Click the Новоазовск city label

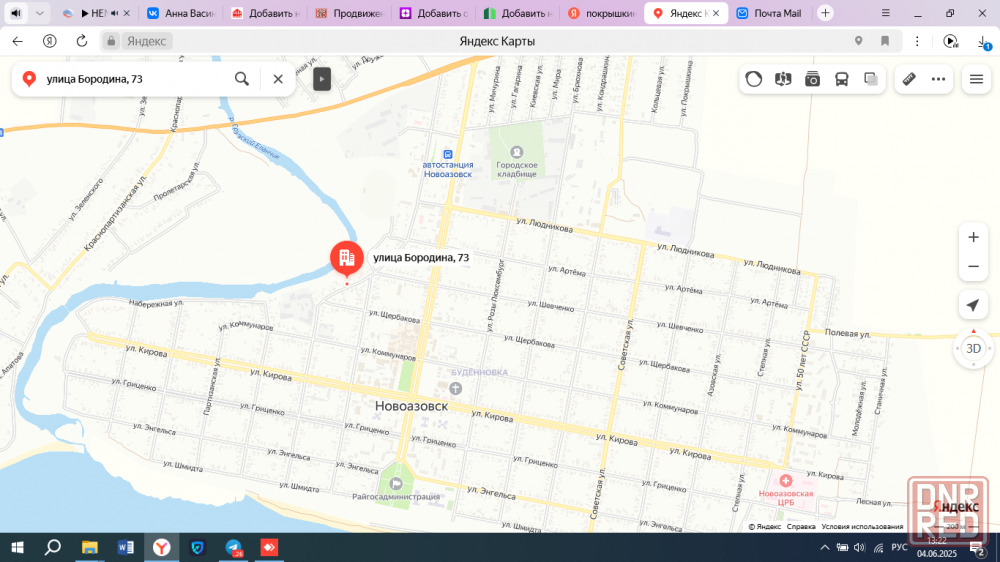pyautogui.click(x=411, y=406)
